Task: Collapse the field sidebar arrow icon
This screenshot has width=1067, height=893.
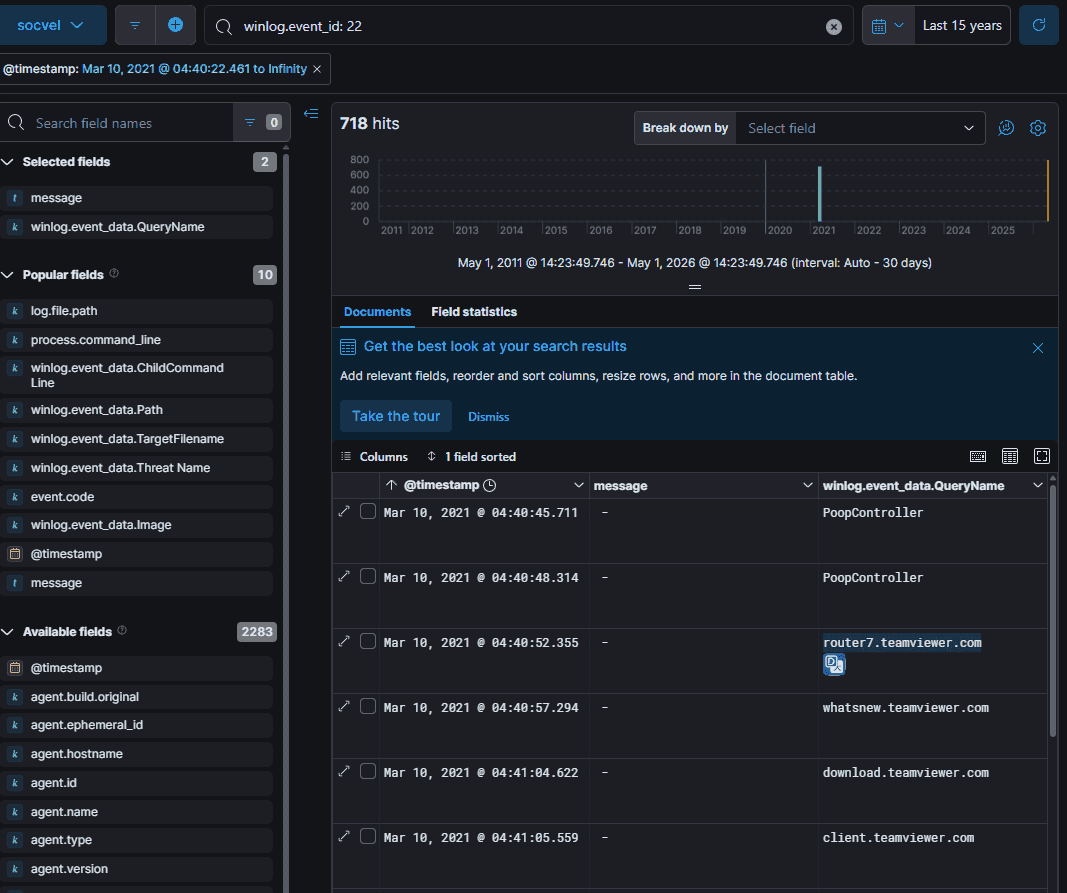Action: (311, 114)
